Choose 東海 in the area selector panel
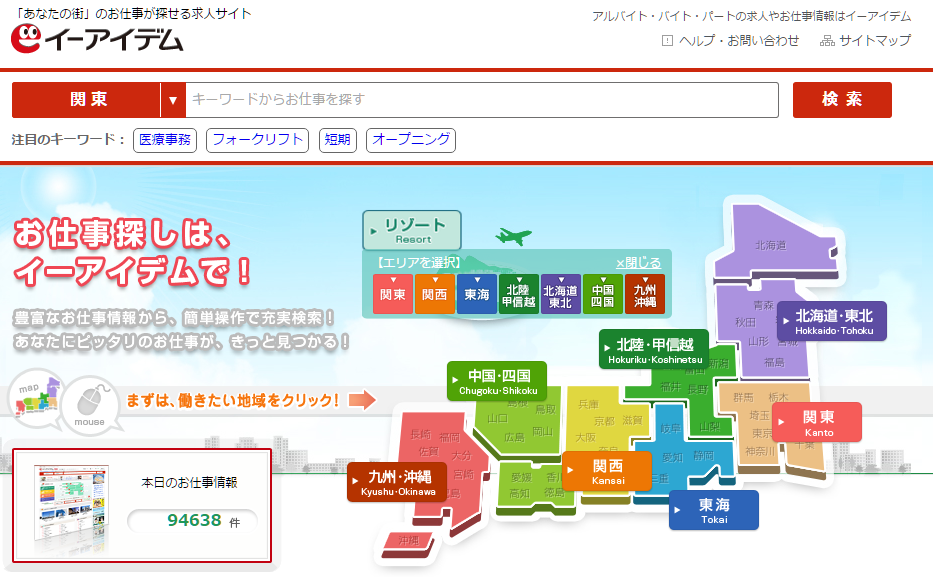This screenshot has height=577, width=933. click(x=477, y=294)
